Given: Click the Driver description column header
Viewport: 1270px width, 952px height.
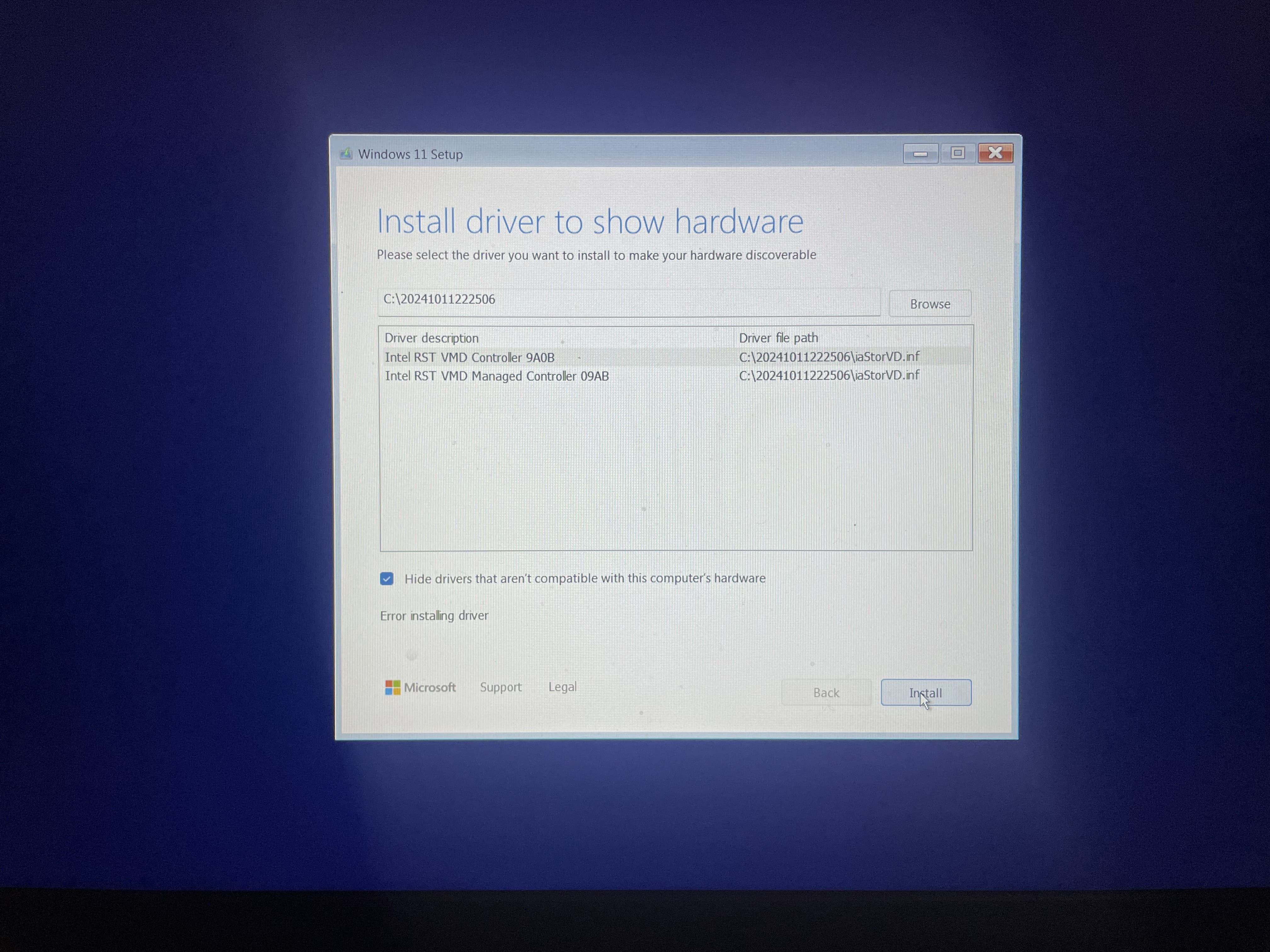Looking at the screenshot, I should coord(431,338).
